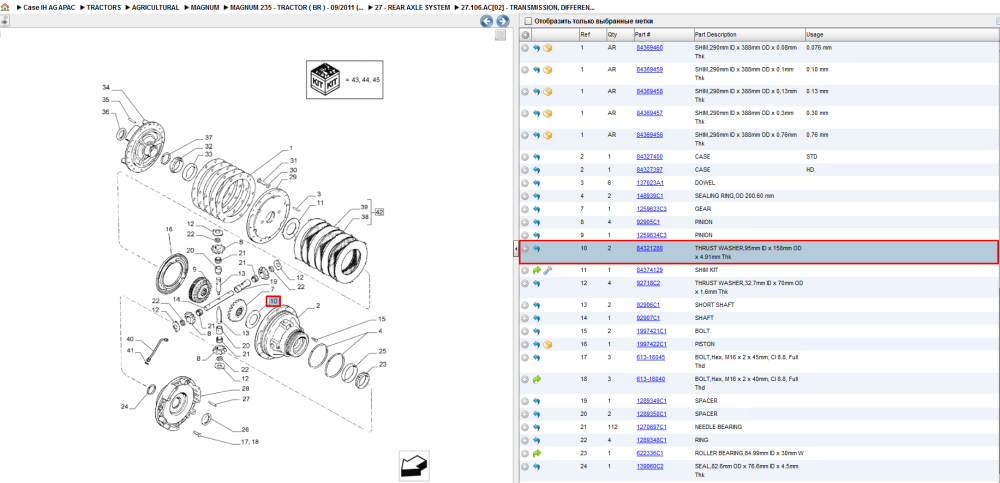The image size is (1000, 483).
Task: Click the KIT legend box in diagram
Action: [345, 80]
